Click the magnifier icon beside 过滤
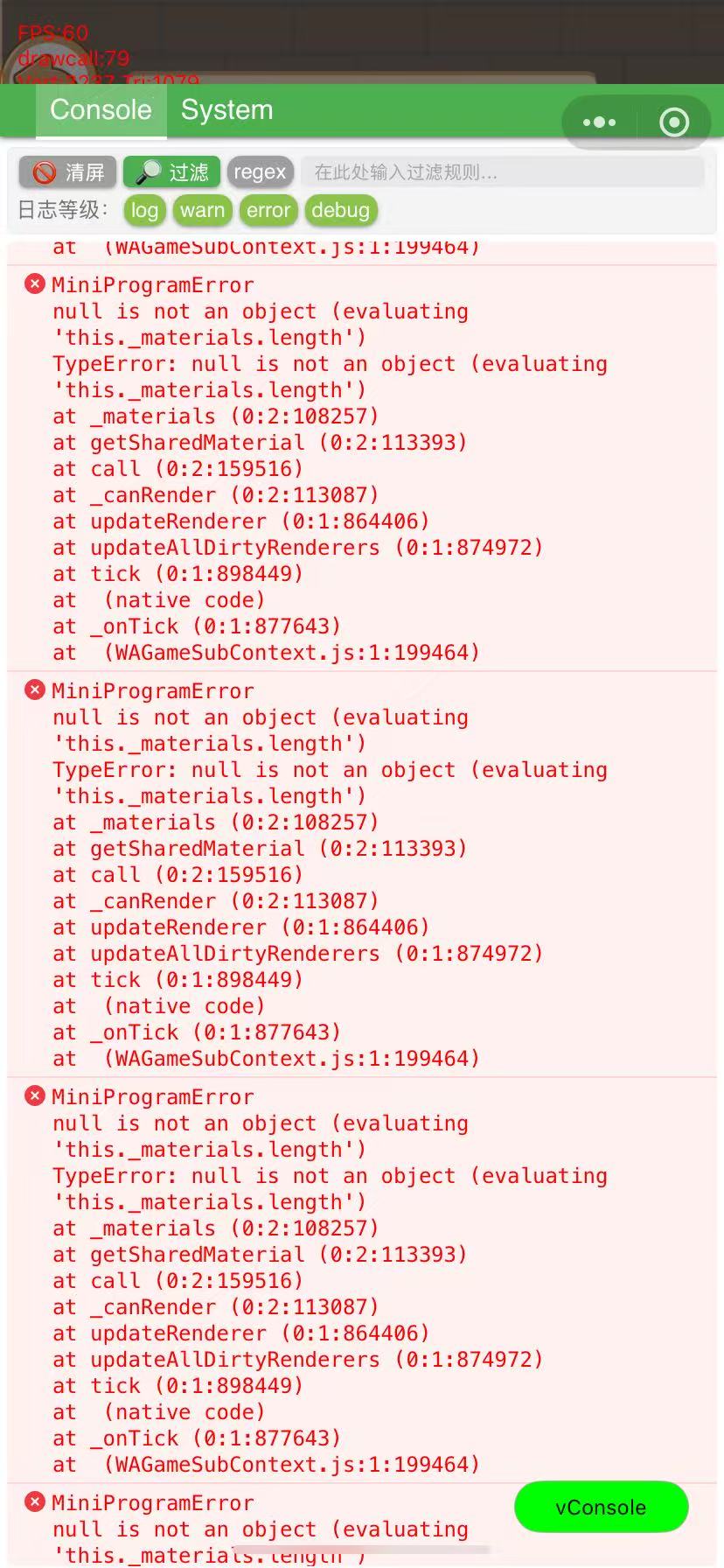Image resolution: width=724 pixels, height=1568 pixels. pyautogui.click(x=148, y=172)
